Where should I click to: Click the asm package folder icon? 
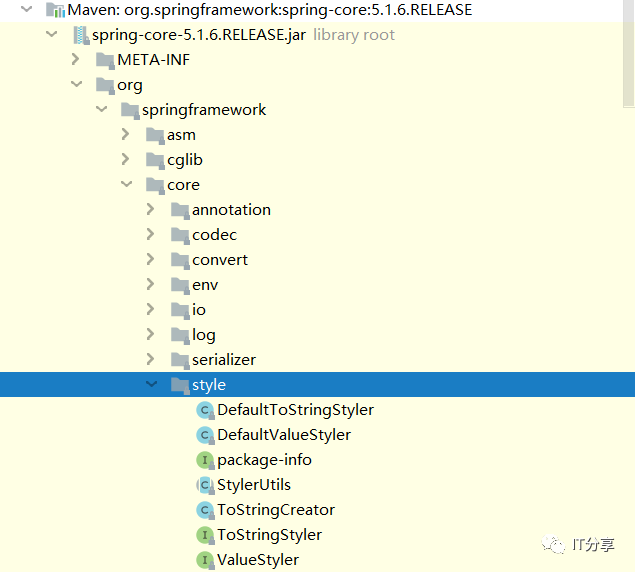156,135
